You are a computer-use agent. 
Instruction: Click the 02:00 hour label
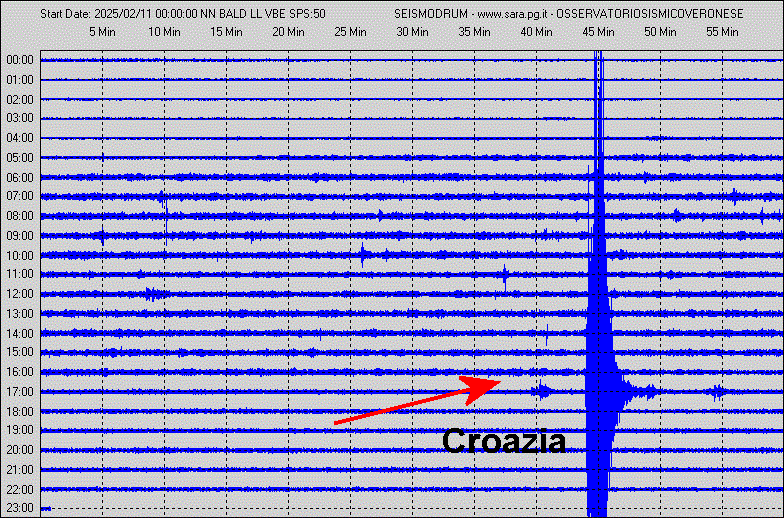(x=20, y=100)
